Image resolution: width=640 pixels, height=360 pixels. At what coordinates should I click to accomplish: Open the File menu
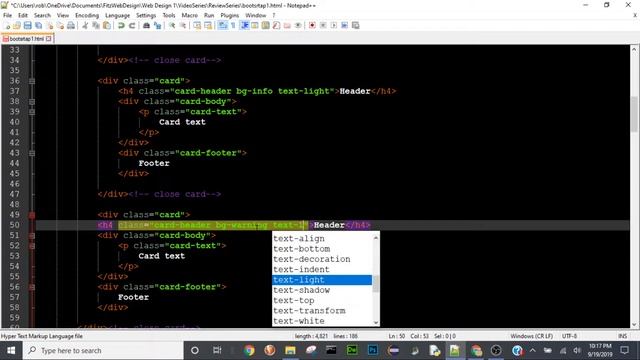(7, 15)
